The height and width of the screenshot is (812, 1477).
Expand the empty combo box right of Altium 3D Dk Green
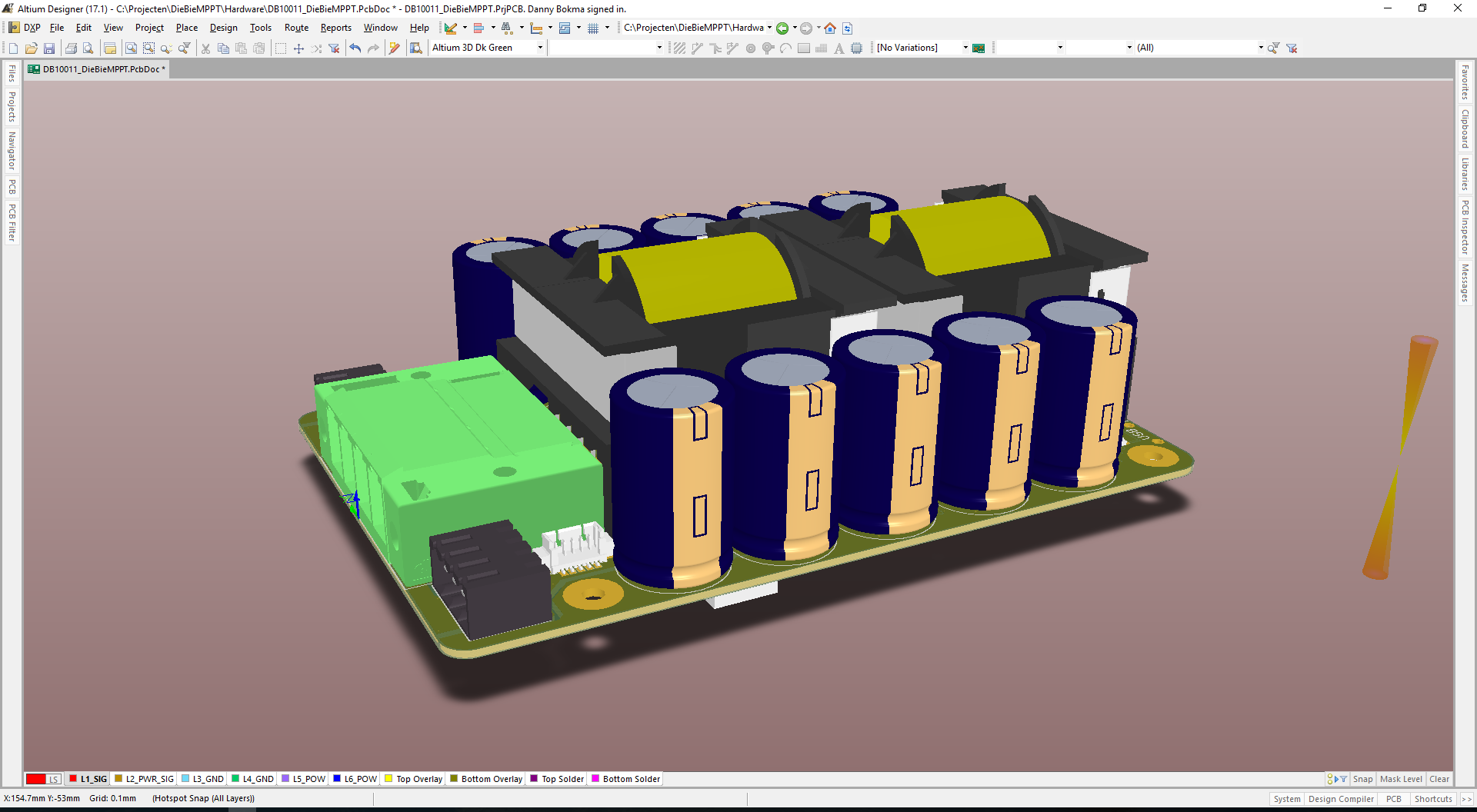click(659, 48)
